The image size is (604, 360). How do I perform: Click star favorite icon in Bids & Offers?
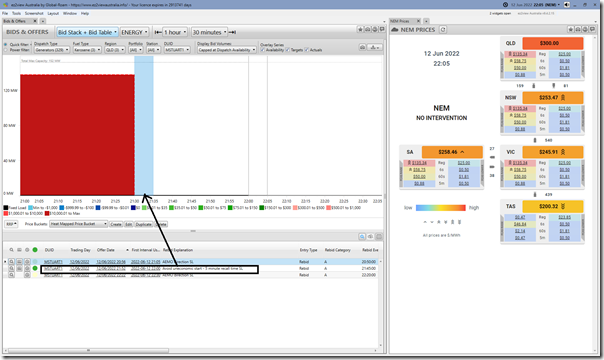point(360,29)
